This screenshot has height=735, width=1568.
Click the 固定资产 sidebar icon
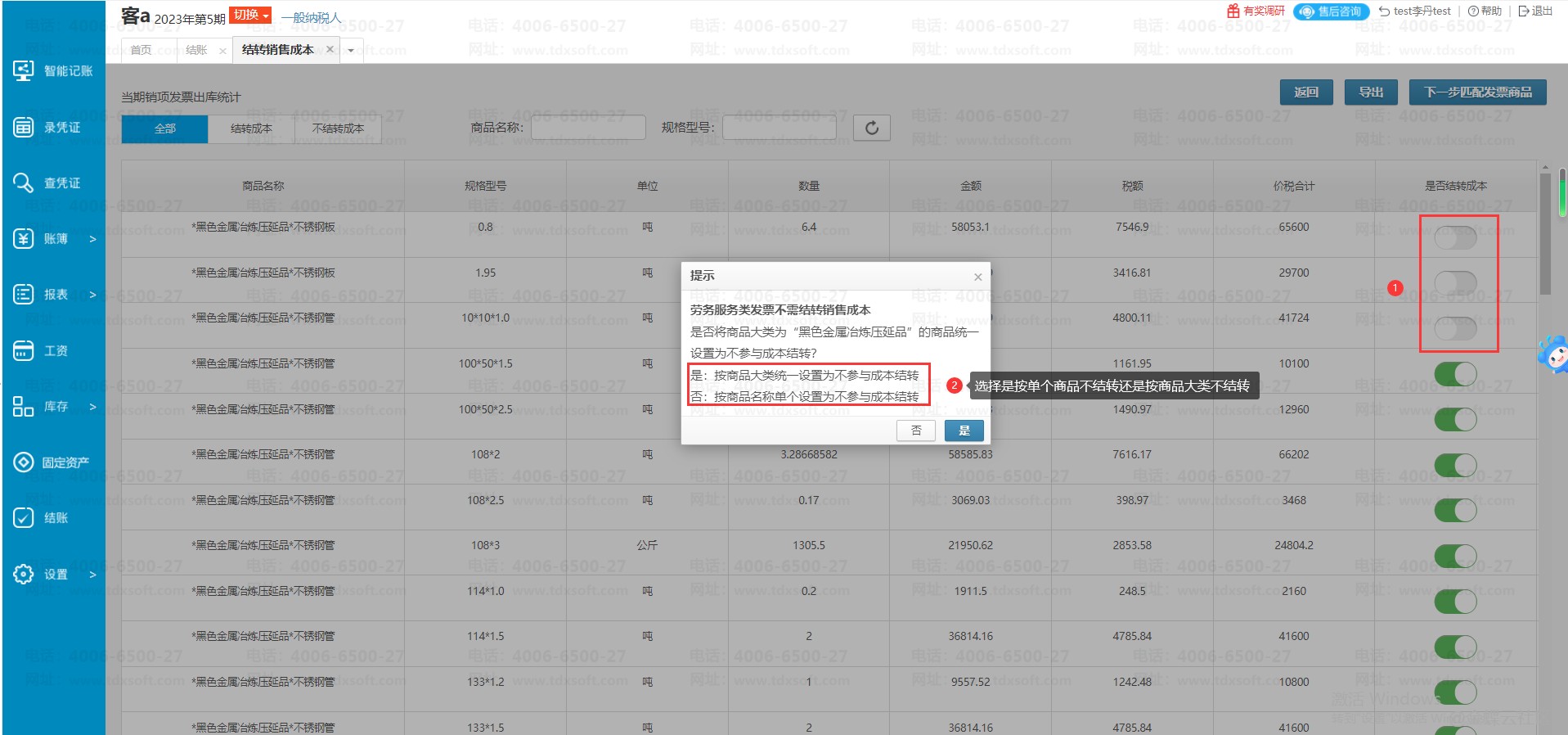23,462
